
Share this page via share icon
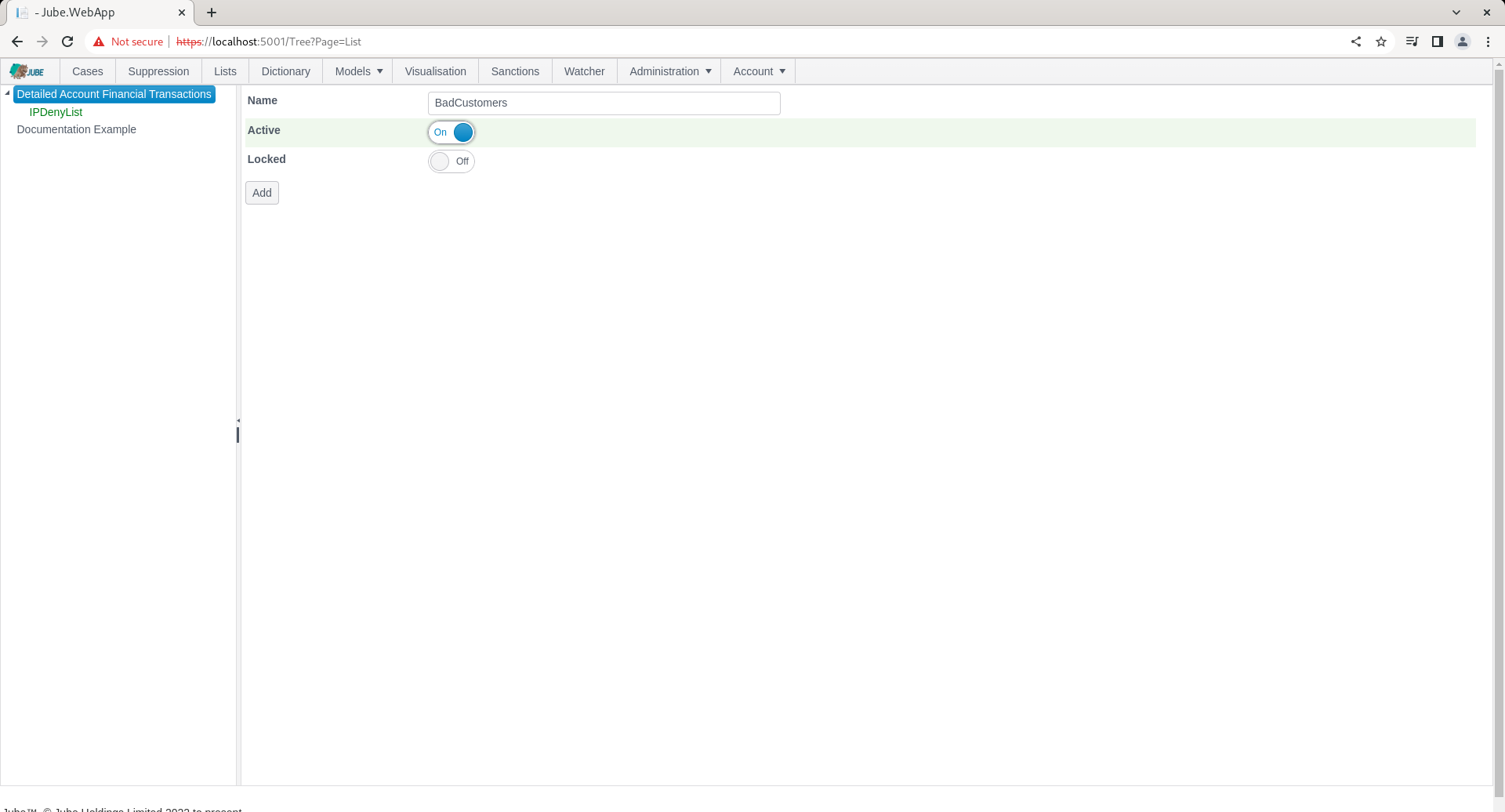pyautogui.click(x=1356, y=42)
